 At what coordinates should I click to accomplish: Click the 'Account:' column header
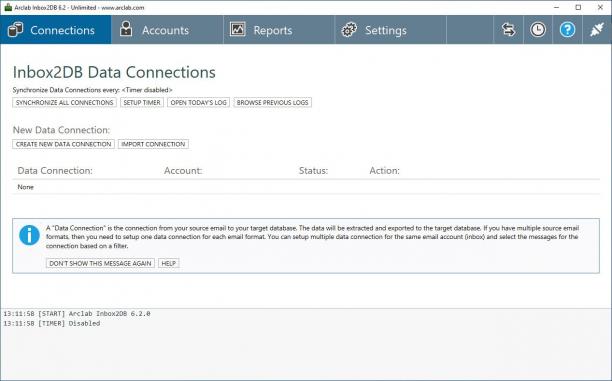click(183, 171)
